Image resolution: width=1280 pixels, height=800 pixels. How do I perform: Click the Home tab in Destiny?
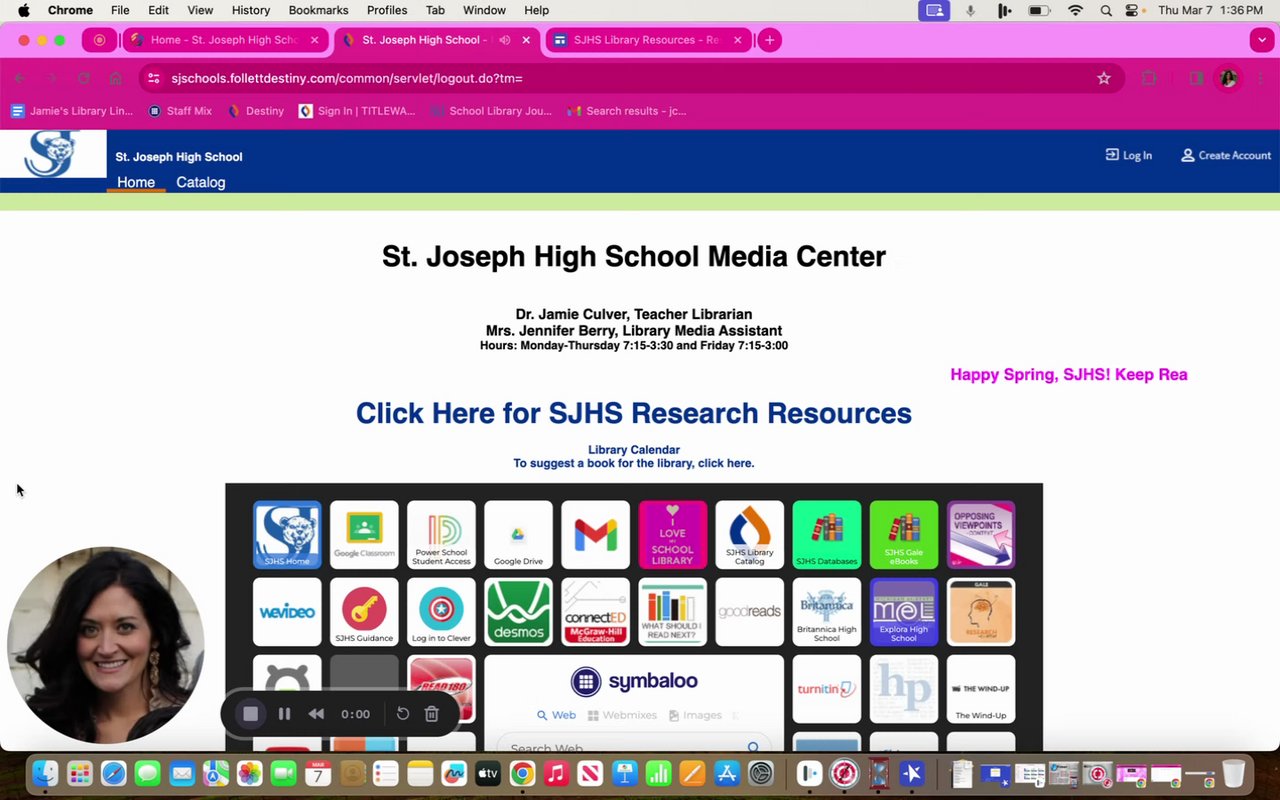136,182
